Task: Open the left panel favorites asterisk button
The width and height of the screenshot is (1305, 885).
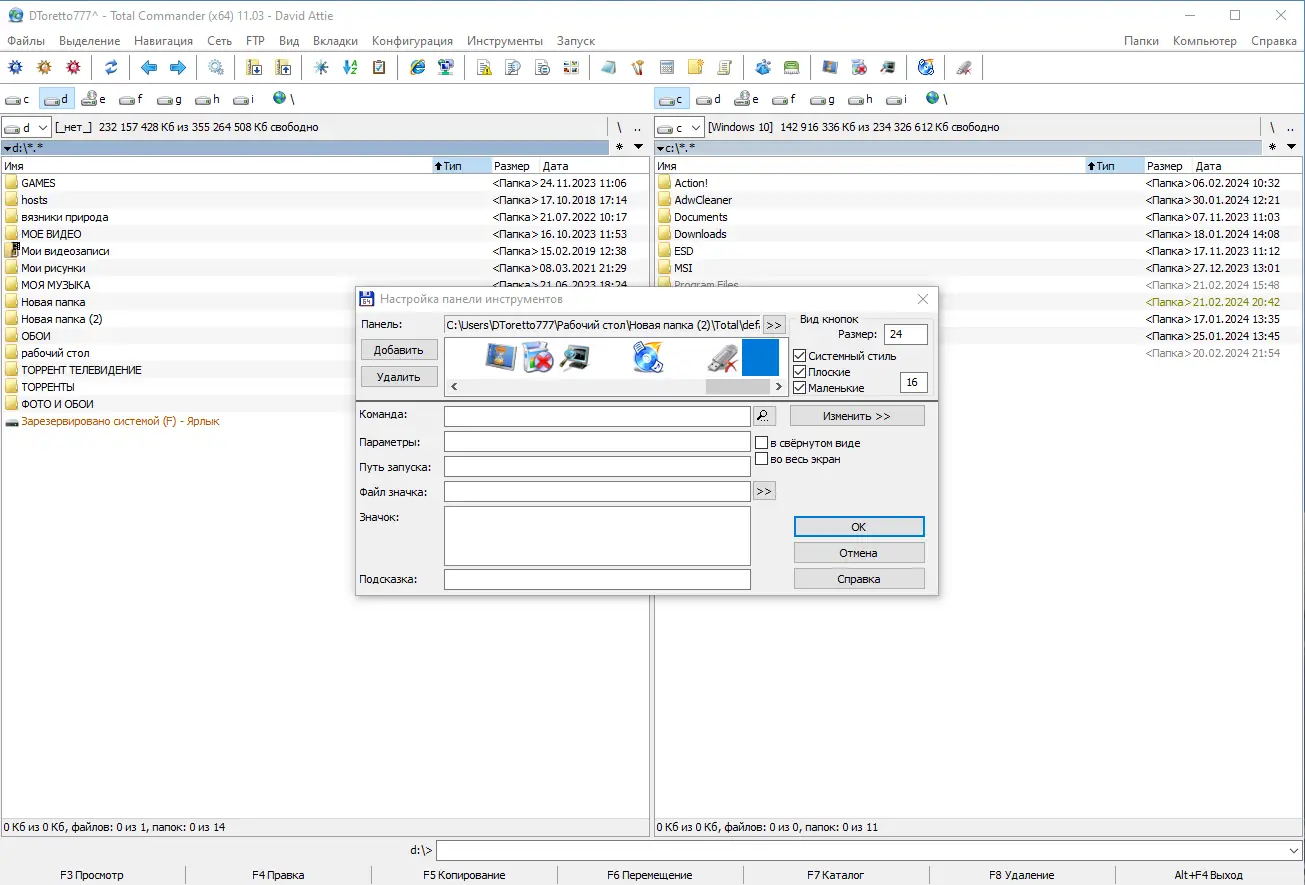Action: pos(619,147)
